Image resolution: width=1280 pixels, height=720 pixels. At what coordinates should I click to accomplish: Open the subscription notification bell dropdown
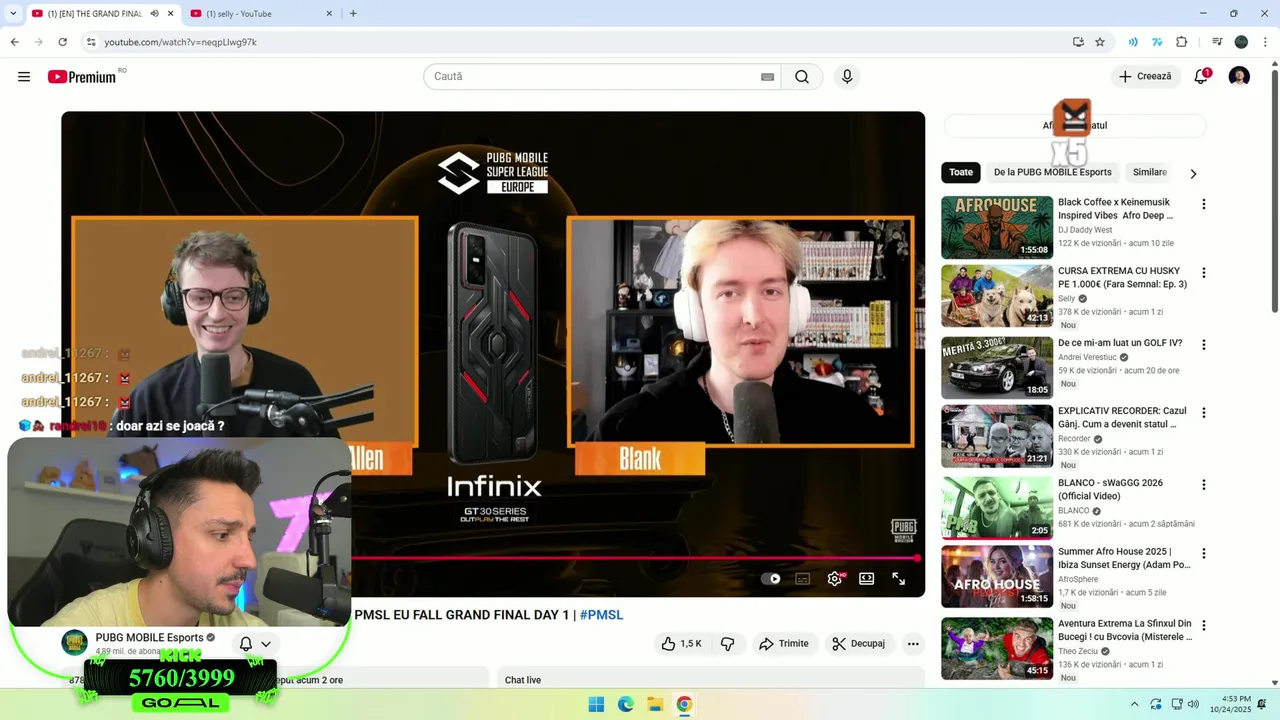tap(255, 644)
